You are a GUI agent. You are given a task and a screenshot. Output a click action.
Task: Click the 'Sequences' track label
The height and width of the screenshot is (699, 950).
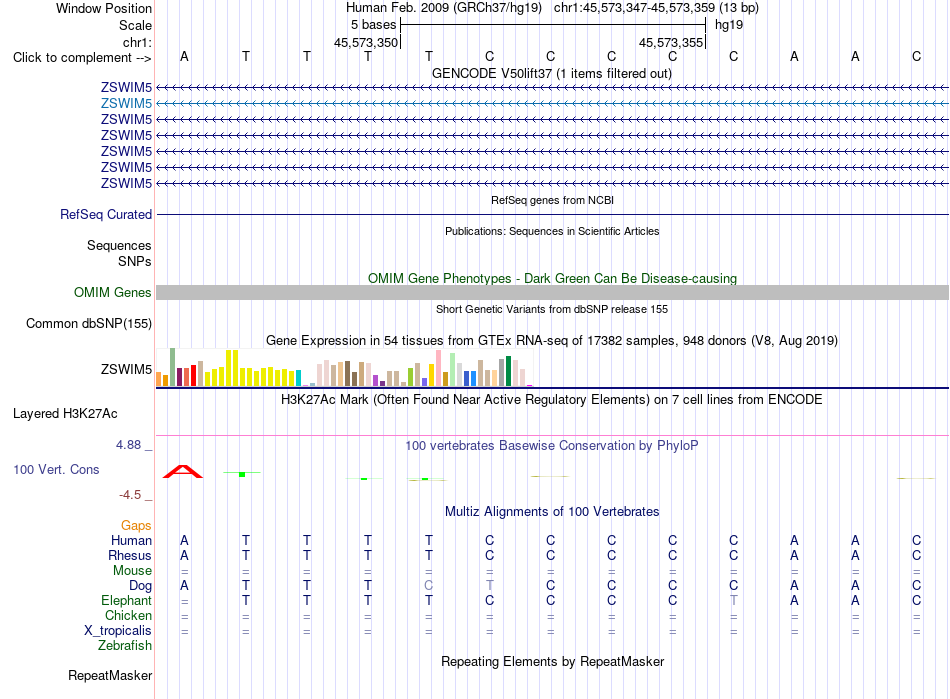point(119,245)
